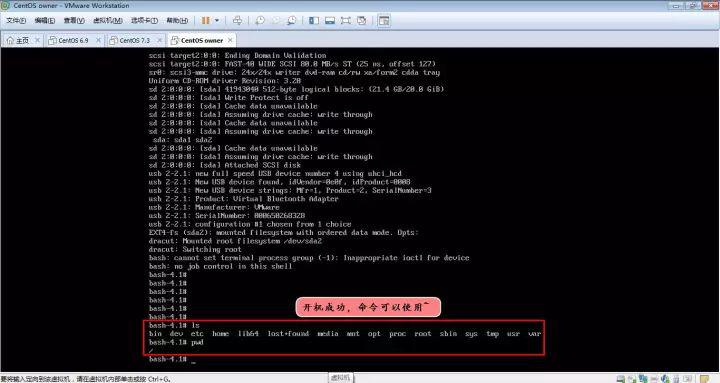Click the orange suspend/pause VM button

[206, 21]
